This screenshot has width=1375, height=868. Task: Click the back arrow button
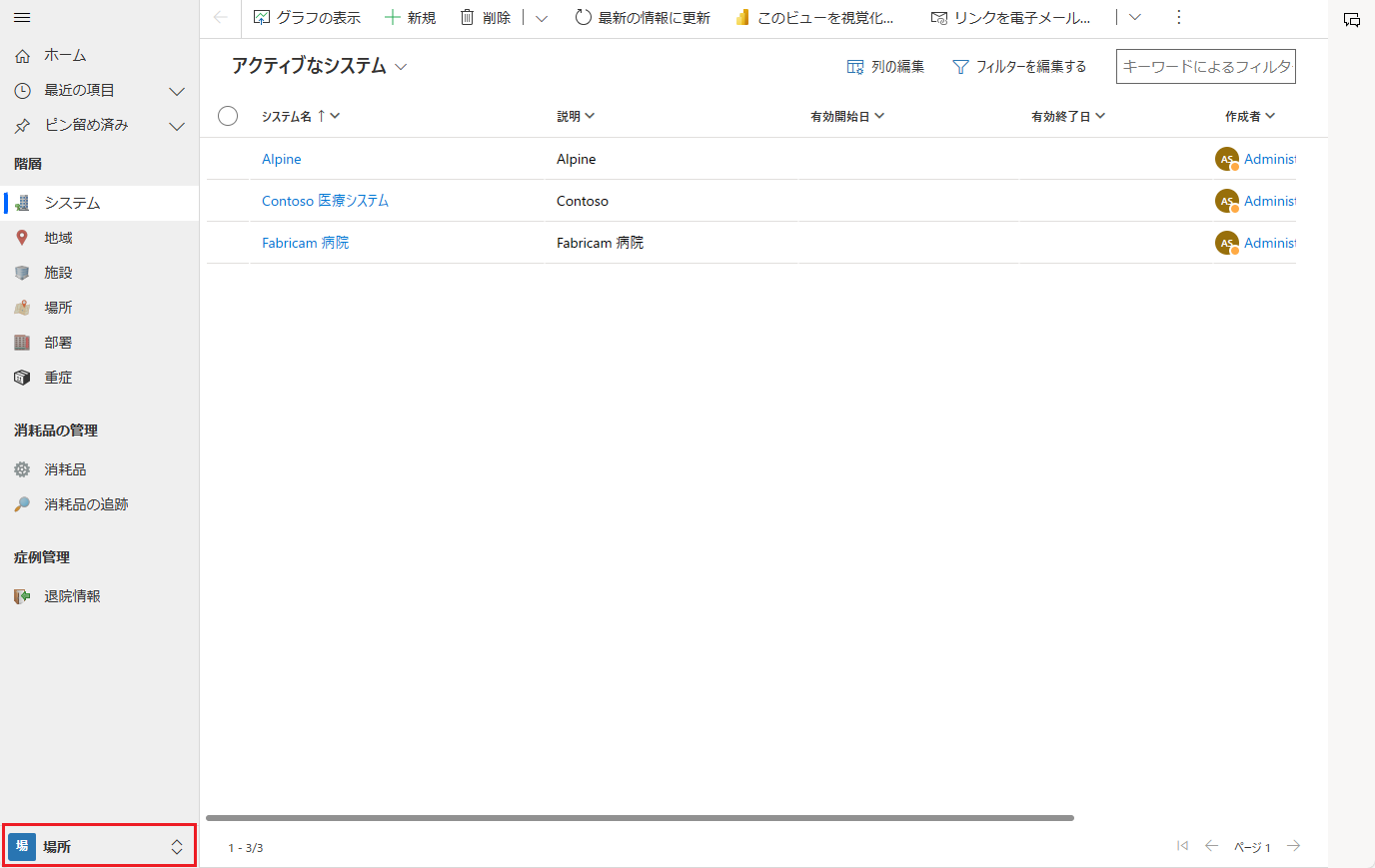(x=221, y=18)
